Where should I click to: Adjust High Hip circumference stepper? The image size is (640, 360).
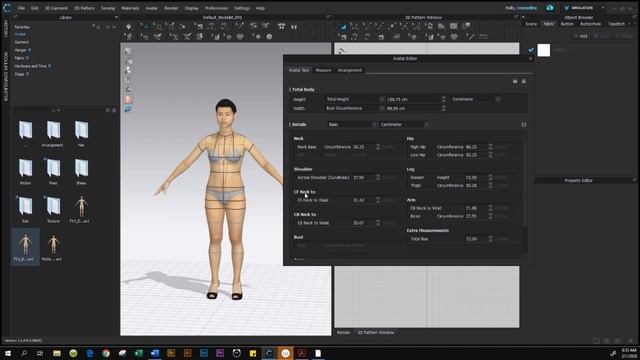(491, 147)
